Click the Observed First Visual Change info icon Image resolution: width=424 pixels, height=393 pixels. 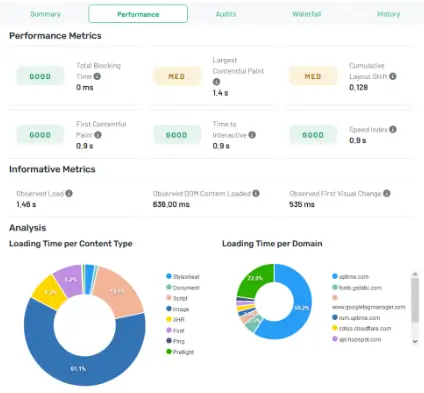387,193
